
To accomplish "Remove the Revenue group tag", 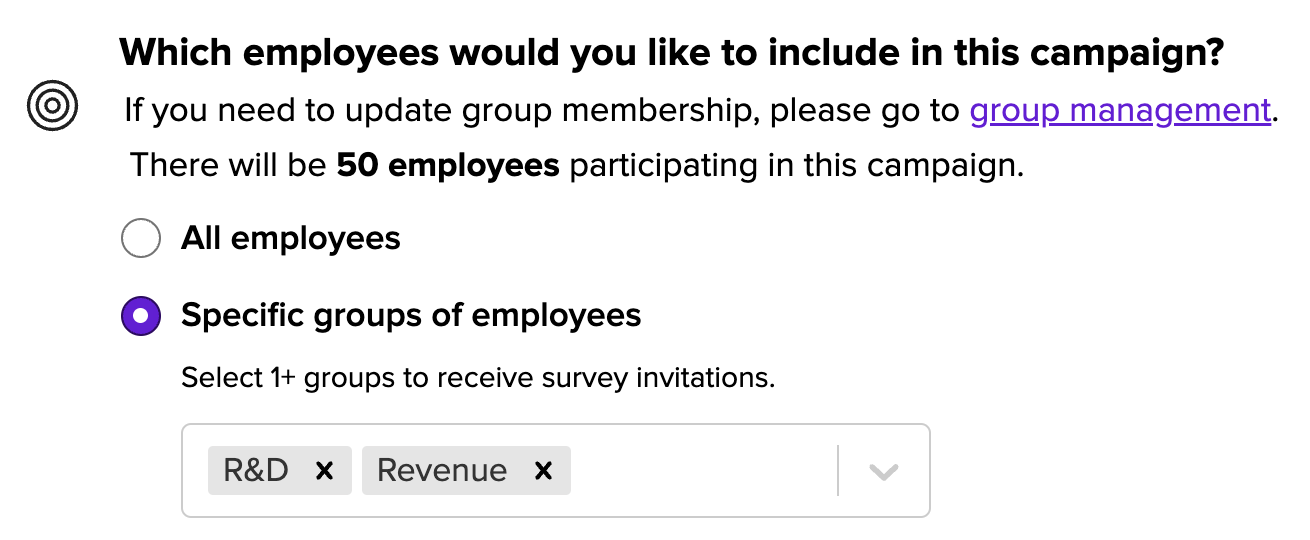I will pyautogui.click(x=543, y=470).
